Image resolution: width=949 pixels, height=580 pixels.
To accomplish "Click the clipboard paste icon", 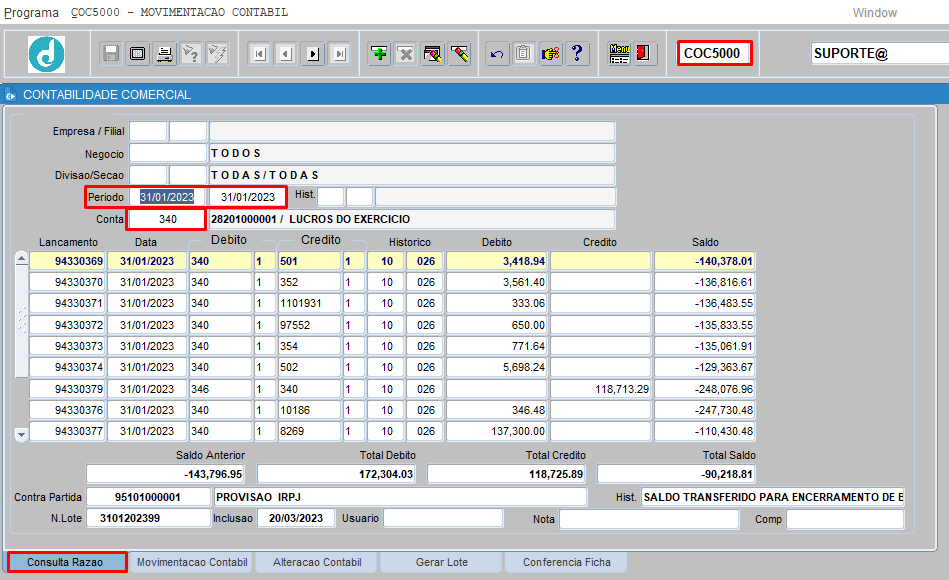I will 524,54.
